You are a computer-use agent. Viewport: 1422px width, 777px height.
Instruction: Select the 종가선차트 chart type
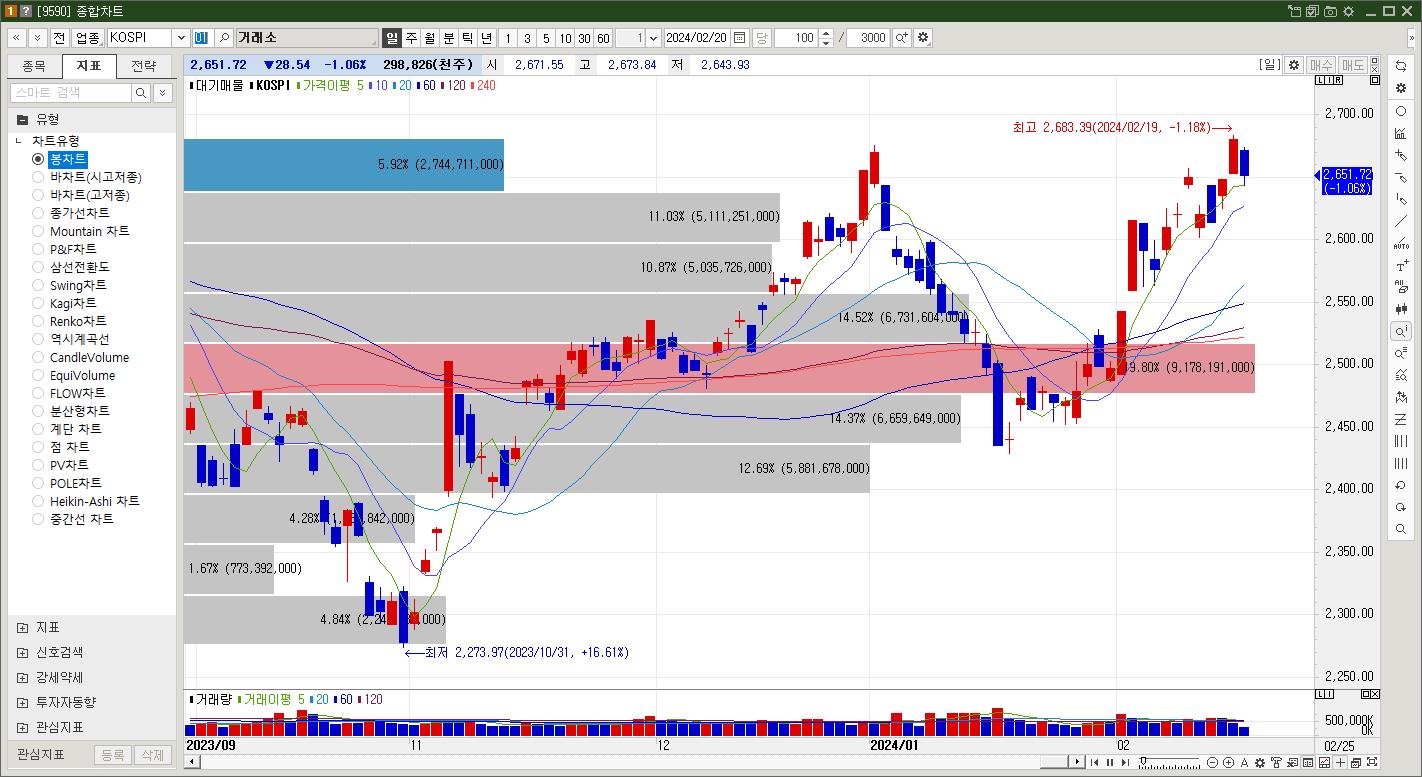(38, 213)
